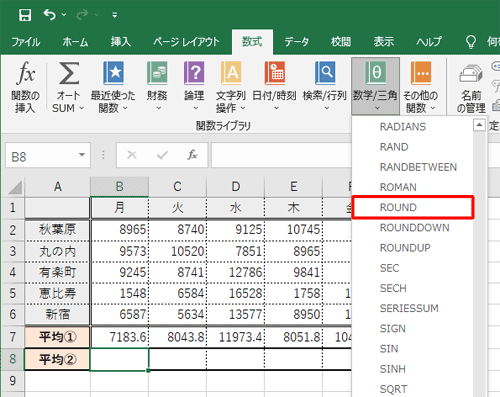
Task: Select the 数式 ribbon tab
Action: pyautogui.click(x=252, y=42)
